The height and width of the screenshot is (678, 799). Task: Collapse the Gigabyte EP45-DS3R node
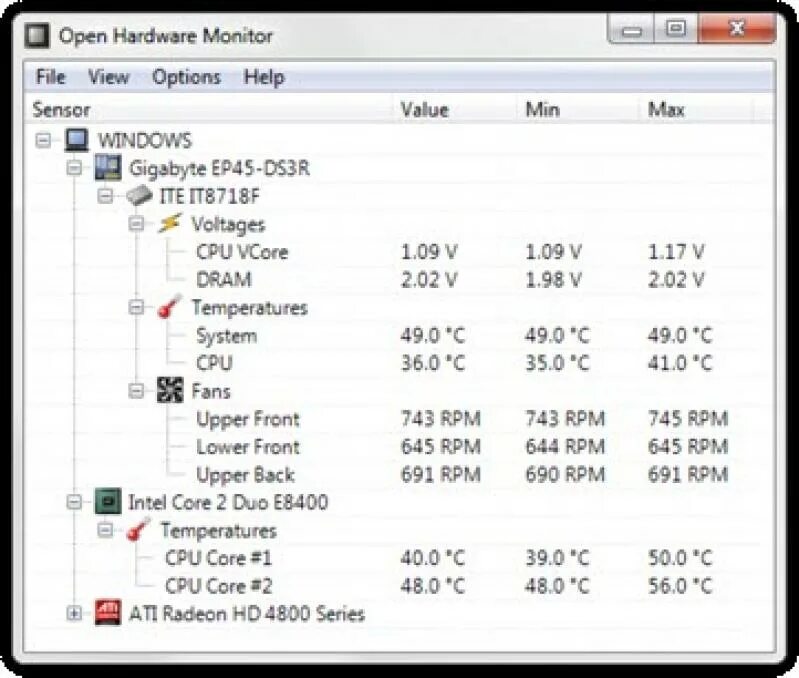click(x=74, y=168)
